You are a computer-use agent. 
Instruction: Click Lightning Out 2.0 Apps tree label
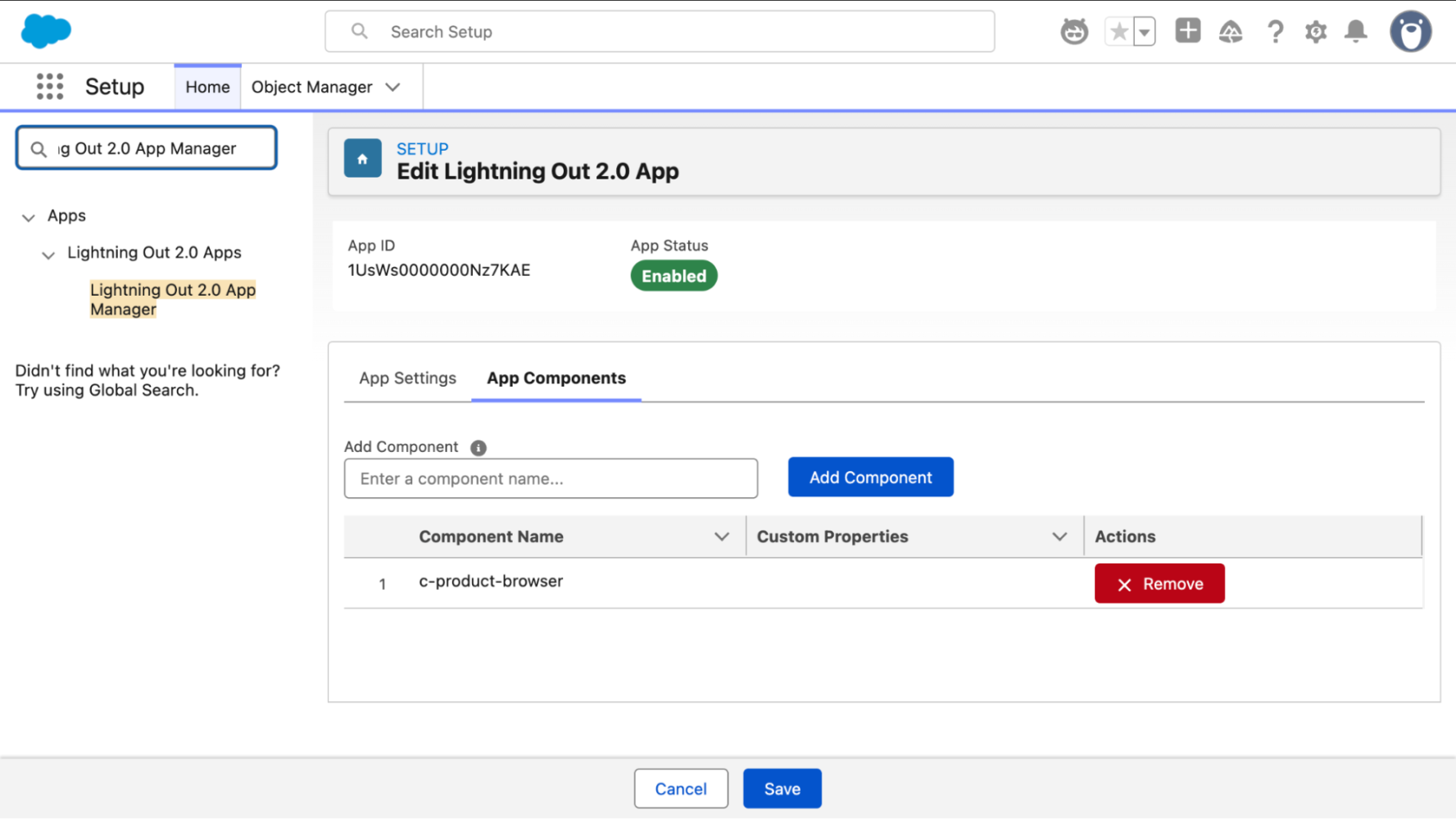[x=154, y=252]
